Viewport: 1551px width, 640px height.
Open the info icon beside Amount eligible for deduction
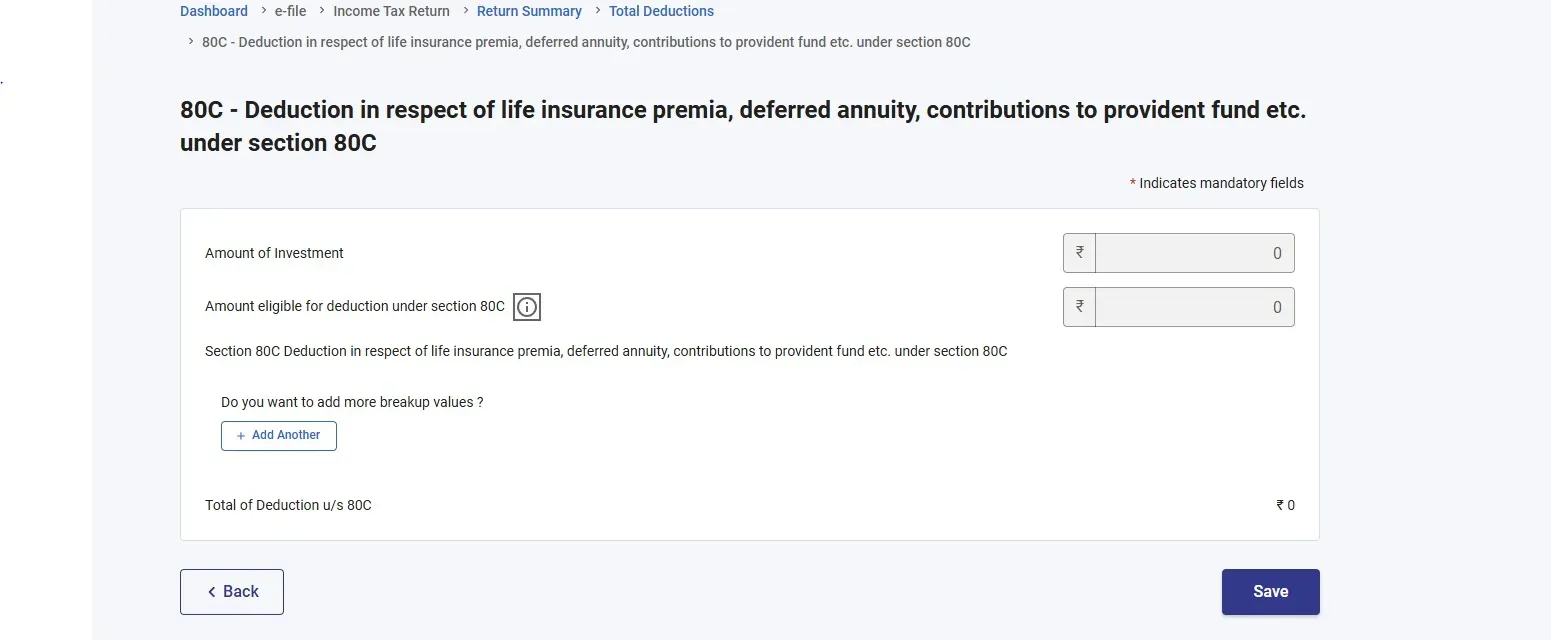pos(527,307)
